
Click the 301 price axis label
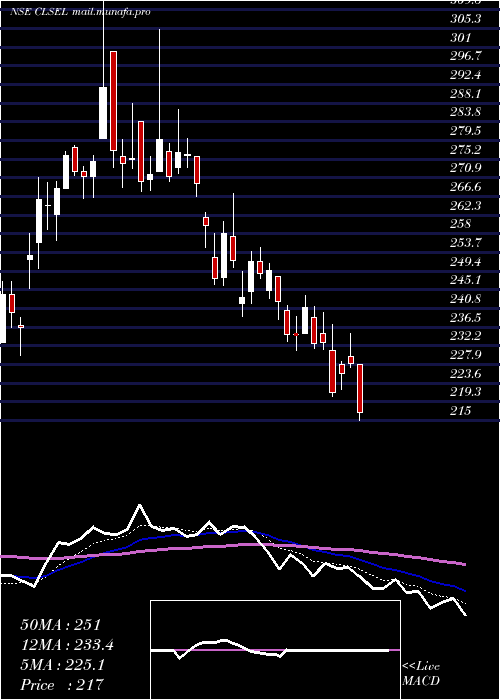tap(461, 38)
